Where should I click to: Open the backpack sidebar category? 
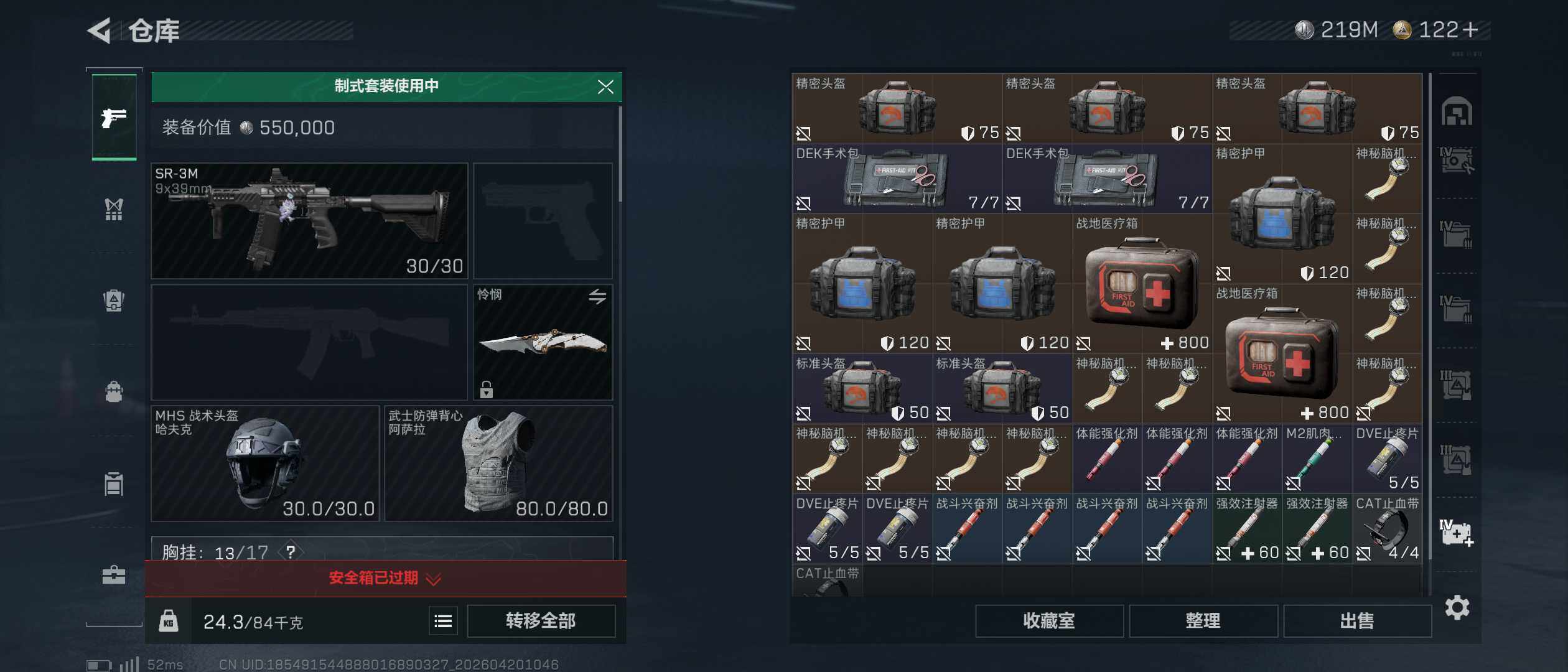(114, 392)
